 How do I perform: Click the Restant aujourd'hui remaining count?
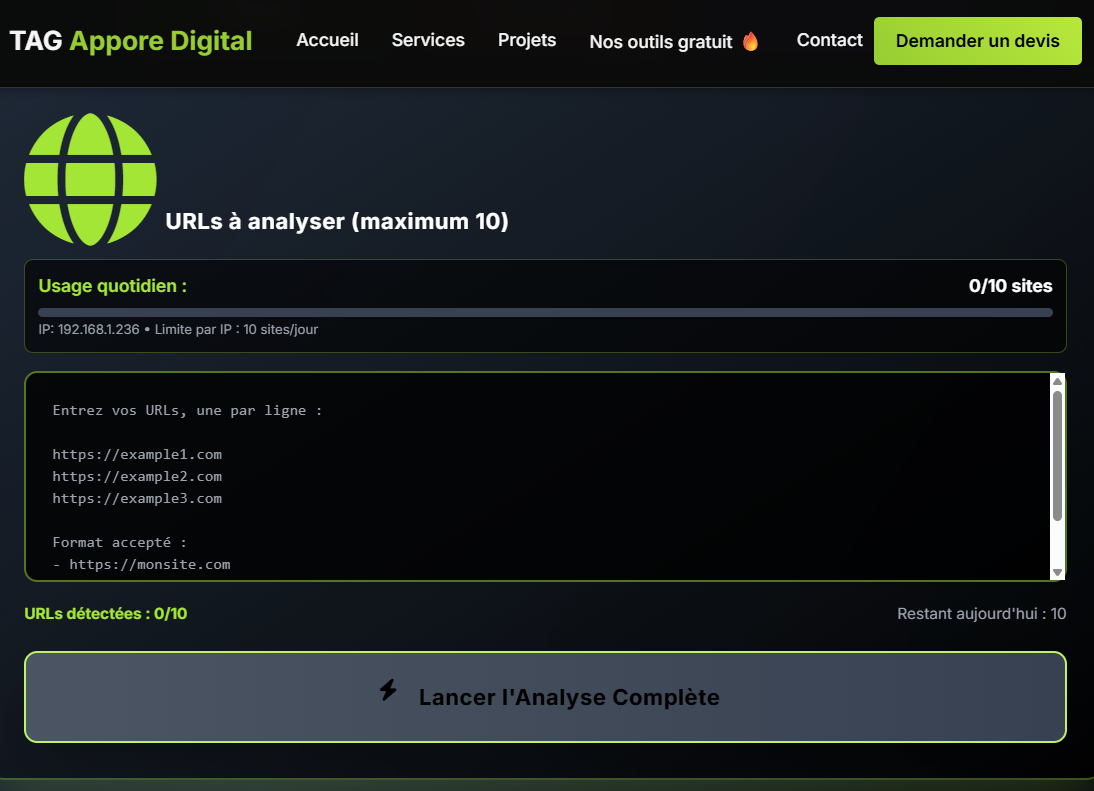click(x=981, y=613)
